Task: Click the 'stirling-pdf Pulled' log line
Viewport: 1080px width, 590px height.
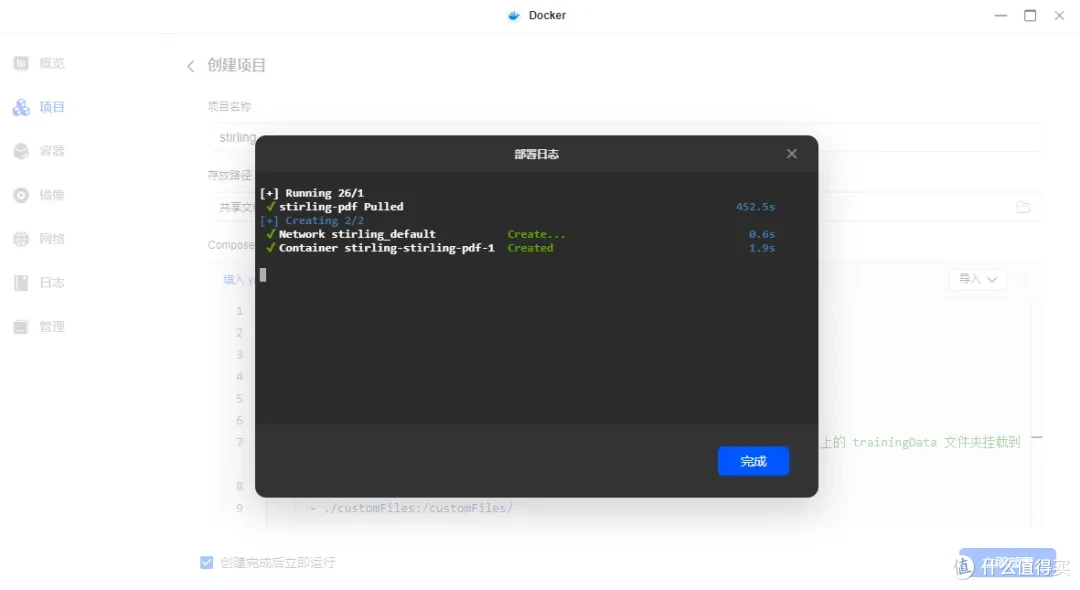Action: [341, 207]
